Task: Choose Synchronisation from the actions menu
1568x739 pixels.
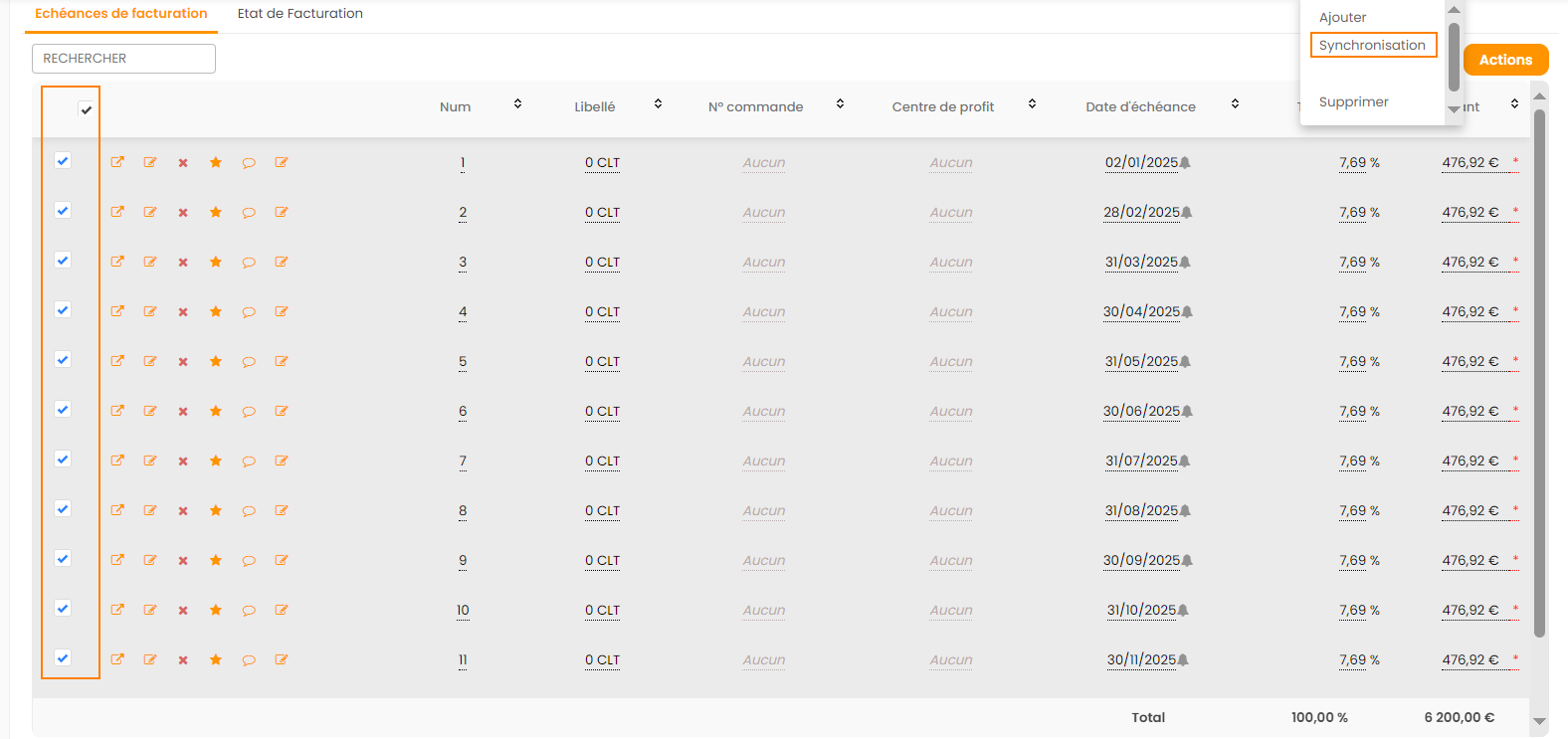Action: (1372, 45)
